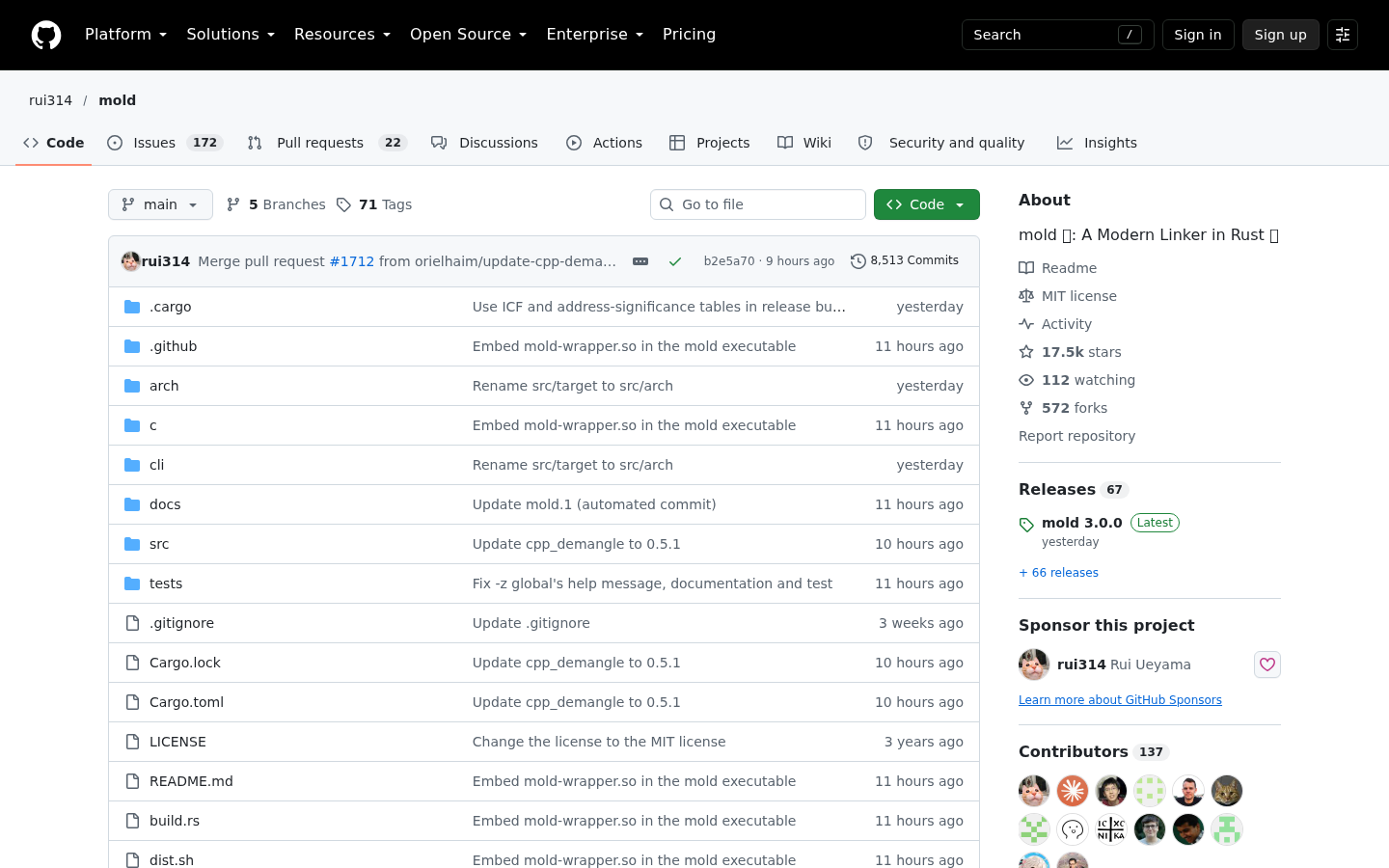Image resolution: width=1389 pixels, height=868 pixels.
Task: Open the Cargo.toml file
Action: (x=186, y=702)
